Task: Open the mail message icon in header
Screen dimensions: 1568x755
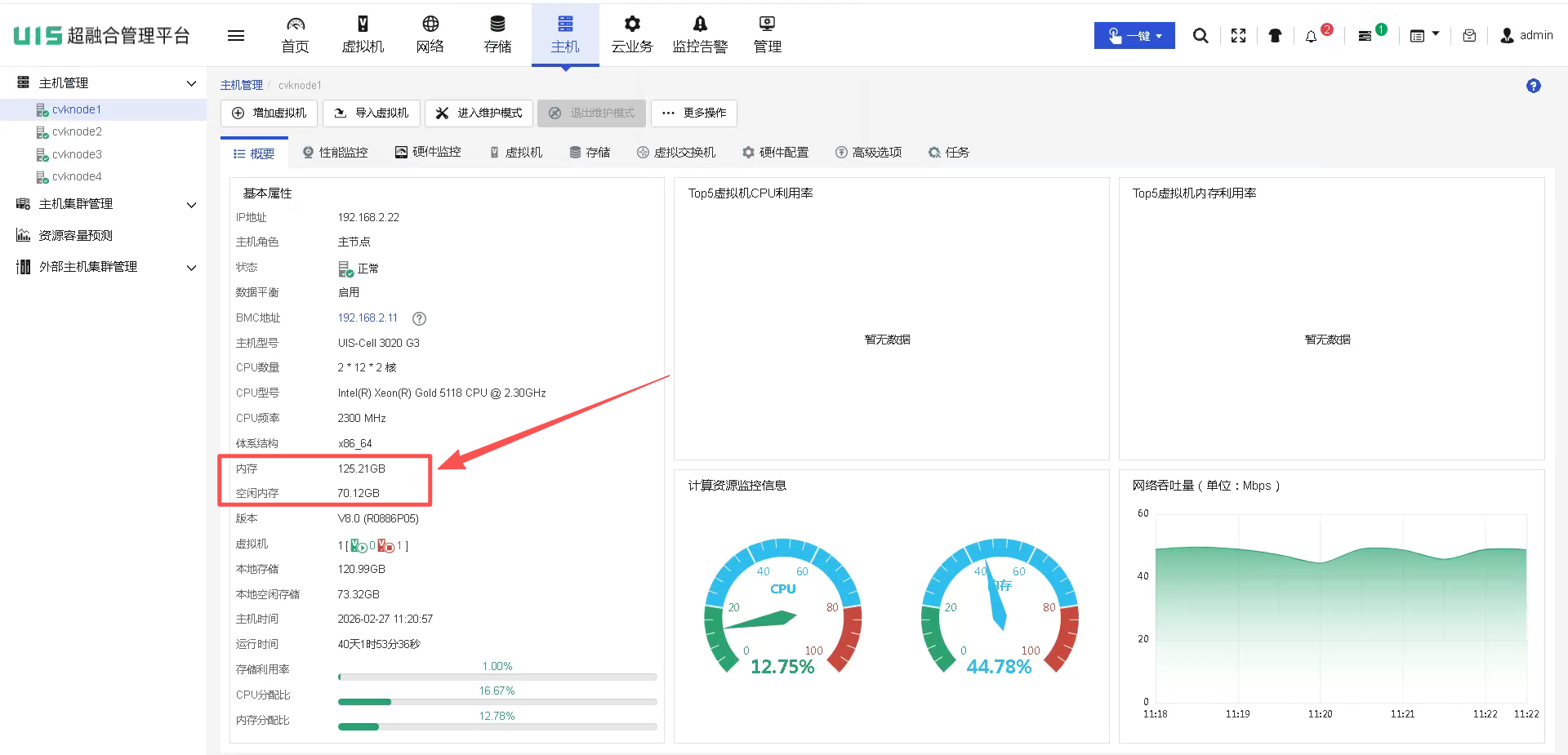Action: (1469, 36)
